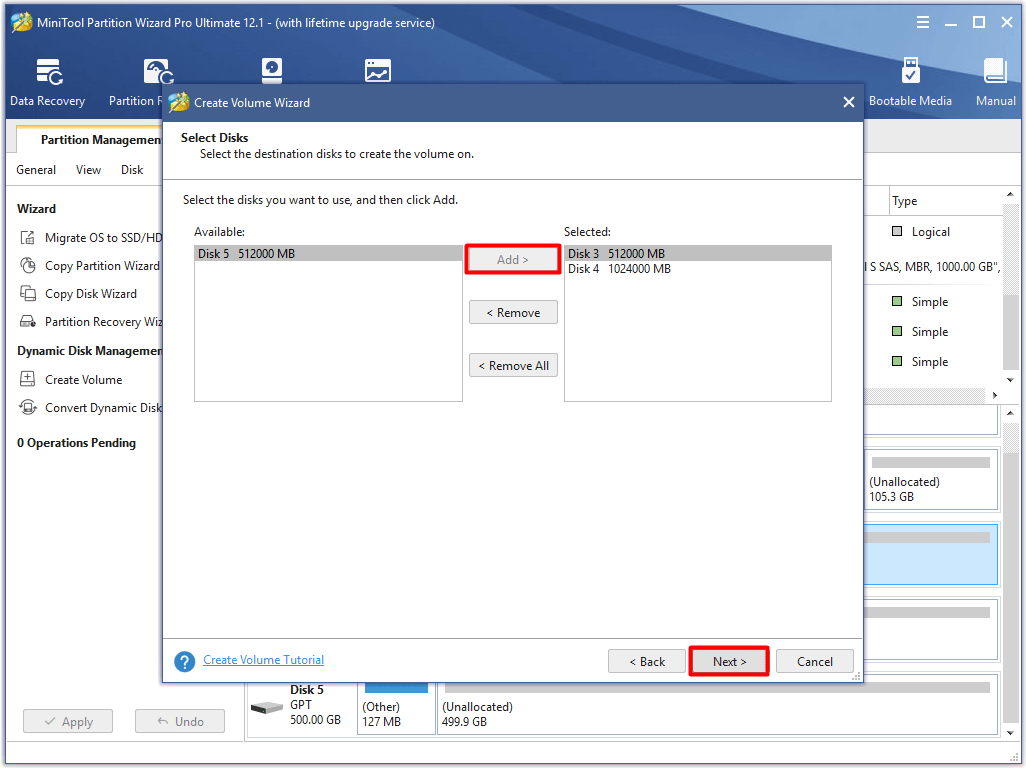The width and height of the screenshot is (1026, 768).
Task: Open the Partition Recovery Wizard in sidebar
Action: pos(103,322)
